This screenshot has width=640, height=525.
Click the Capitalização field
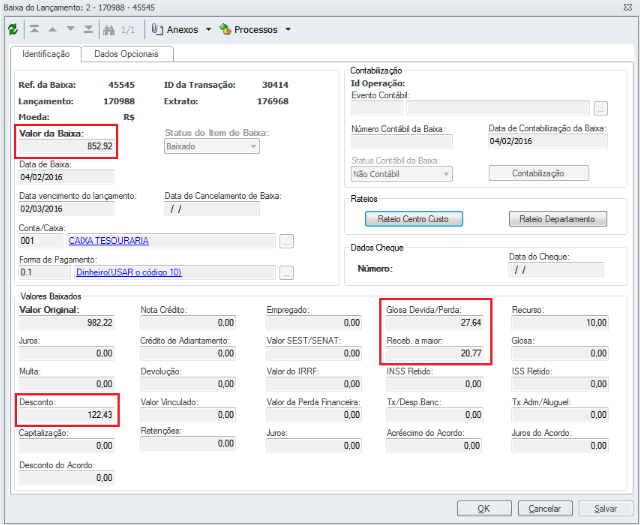coord(67,446)
